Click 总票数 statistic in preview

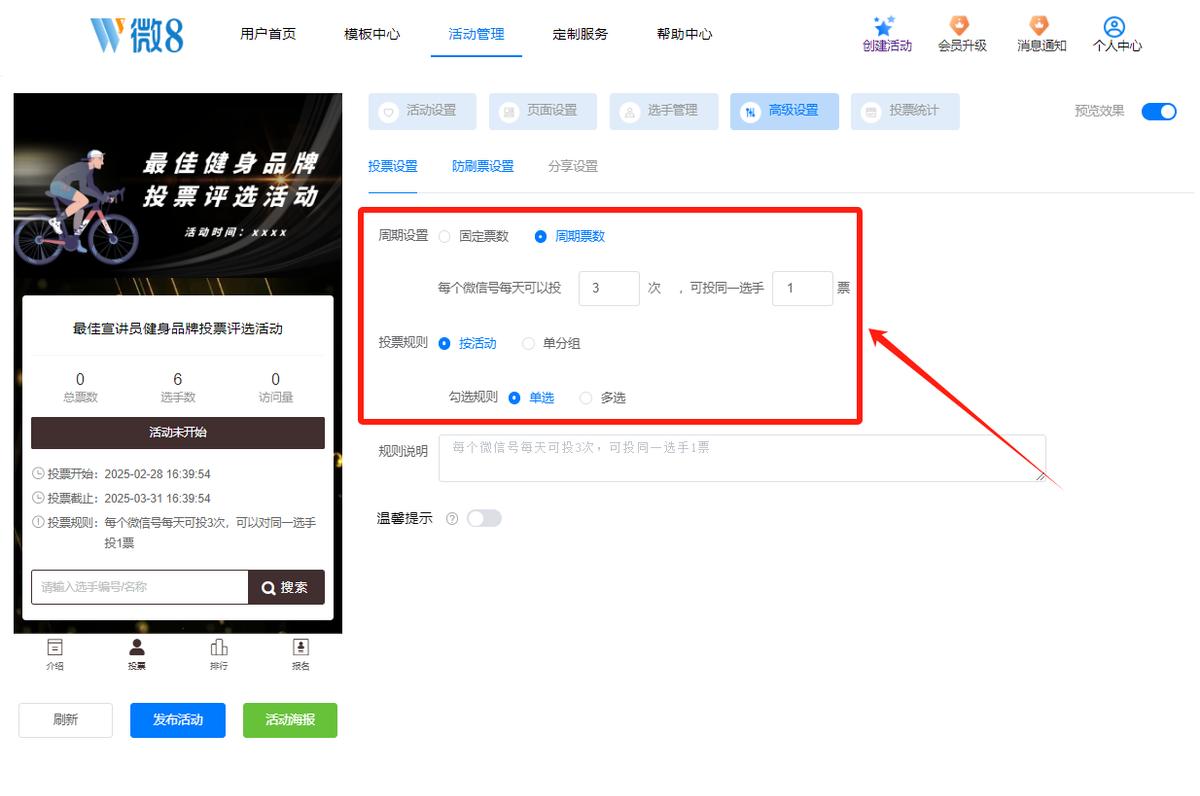coord(80,387)
